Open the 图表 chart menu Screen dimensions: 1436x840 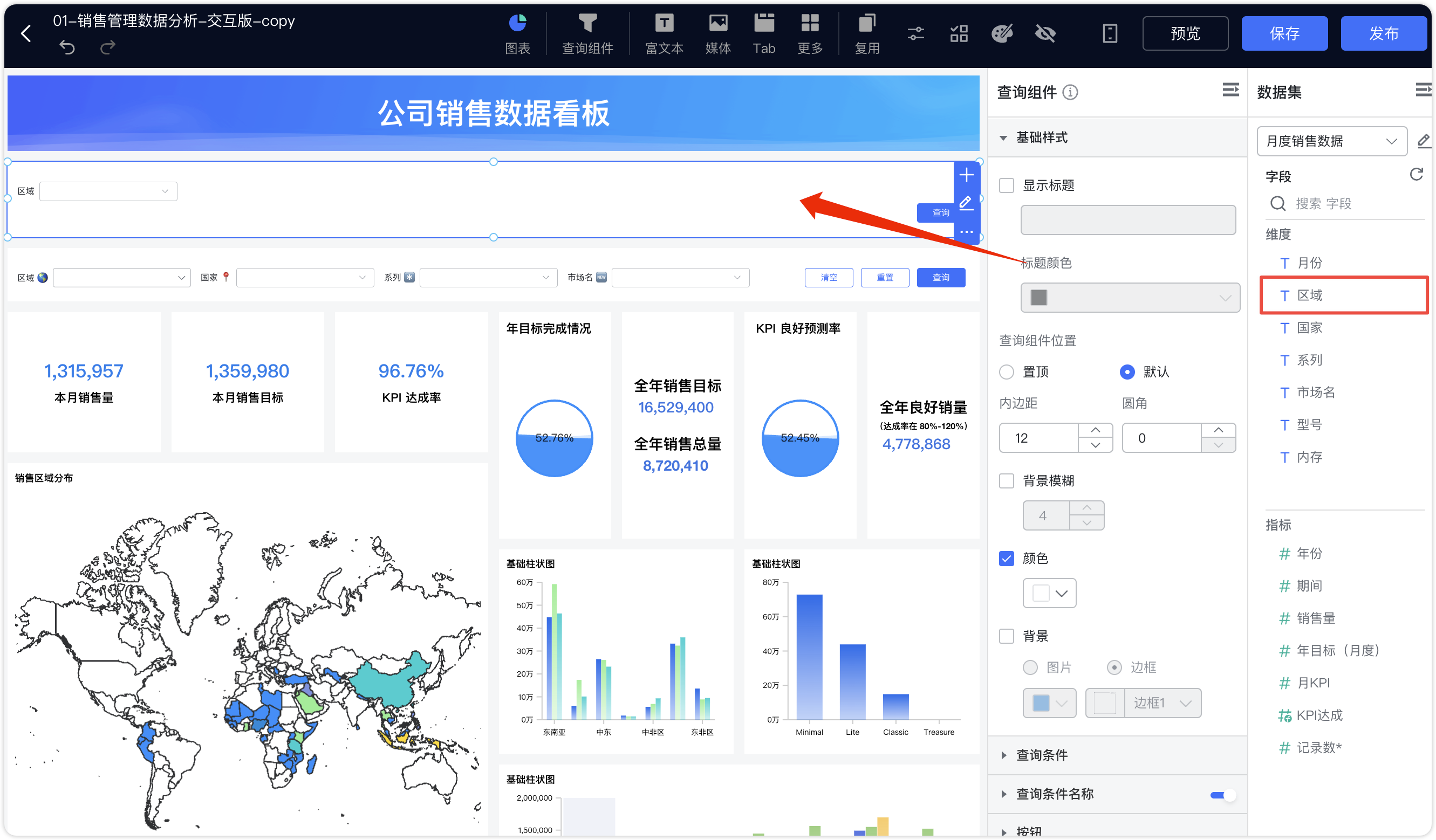(x=517, y=34)
